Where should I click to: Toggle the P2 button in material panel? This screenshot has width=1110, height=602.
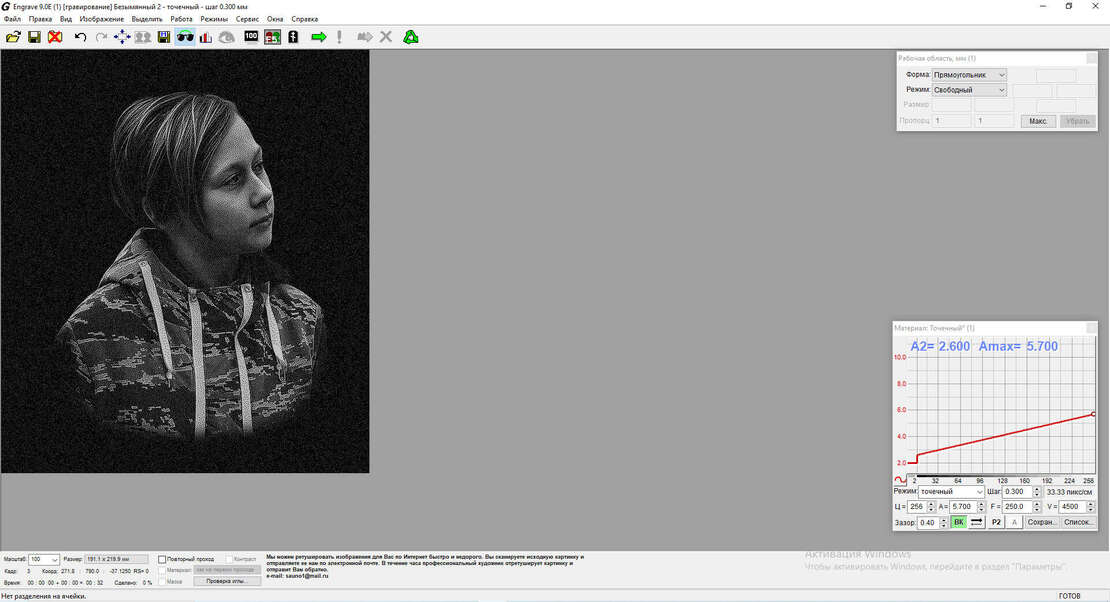996,522
